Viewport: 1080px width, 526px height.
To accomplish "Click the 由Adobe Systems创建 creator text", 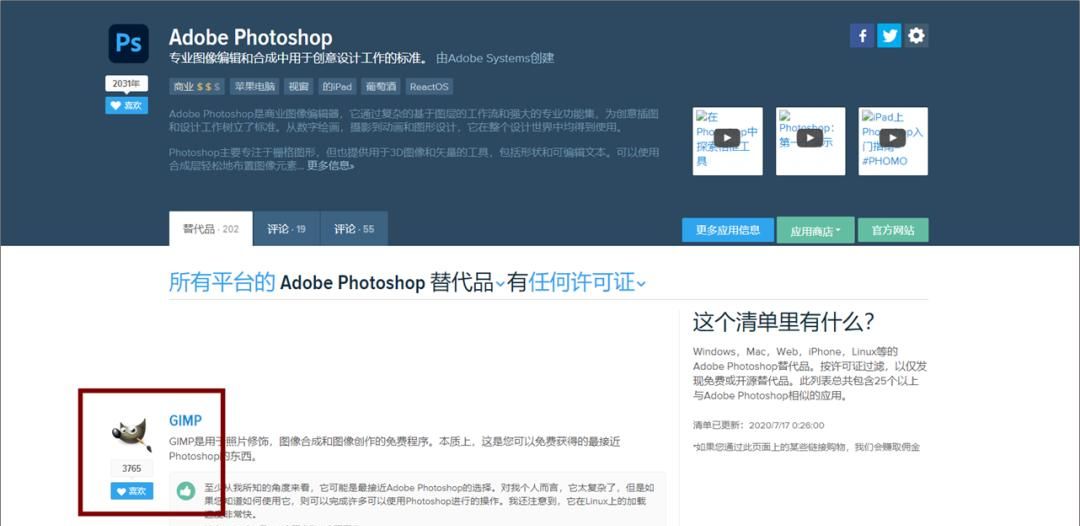I will pyautogui.click(x=495, y=59).
